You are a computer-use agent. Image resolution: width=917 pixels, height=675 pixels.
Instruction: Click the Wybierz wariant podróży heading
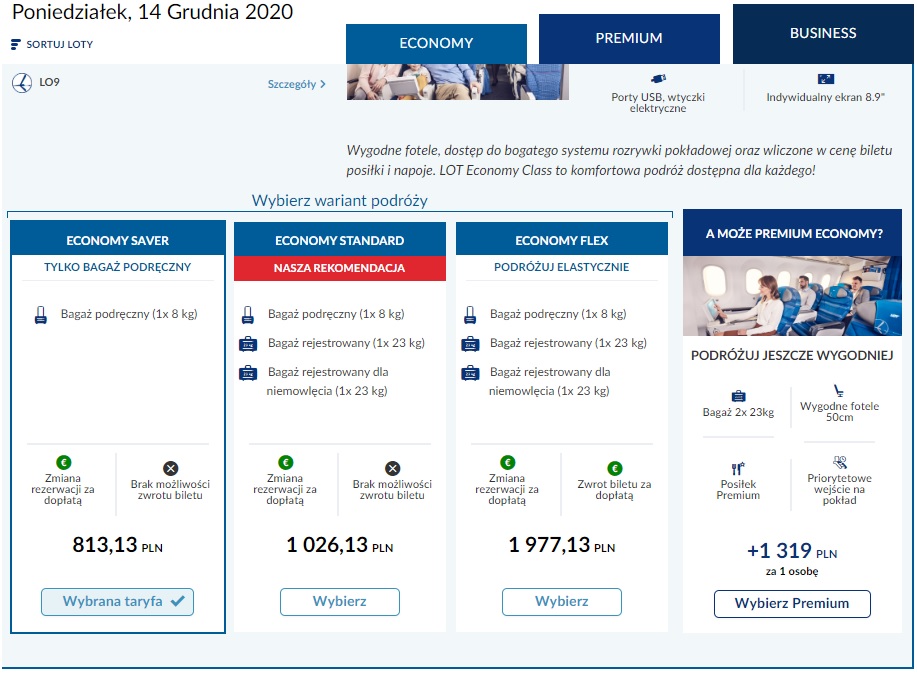pos(340,201)
